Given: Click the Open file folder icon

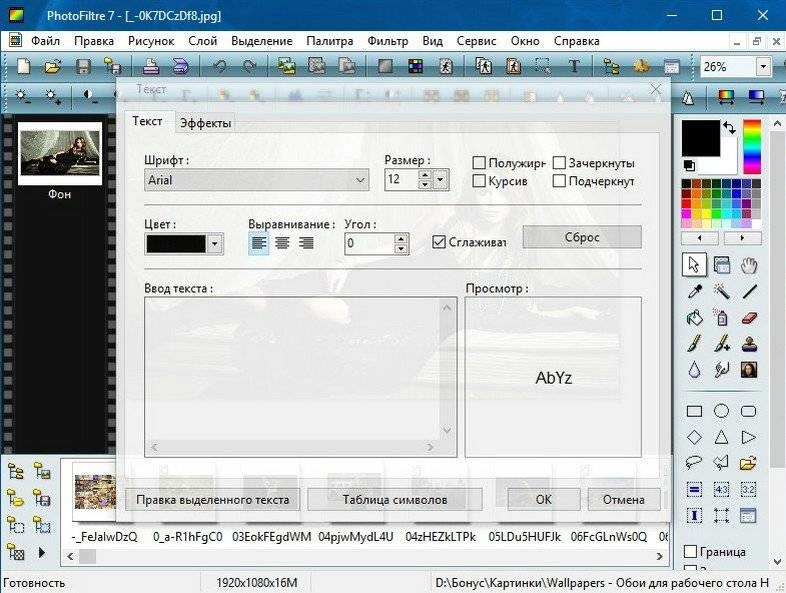Looking at the screenshot, I should 53,66.
